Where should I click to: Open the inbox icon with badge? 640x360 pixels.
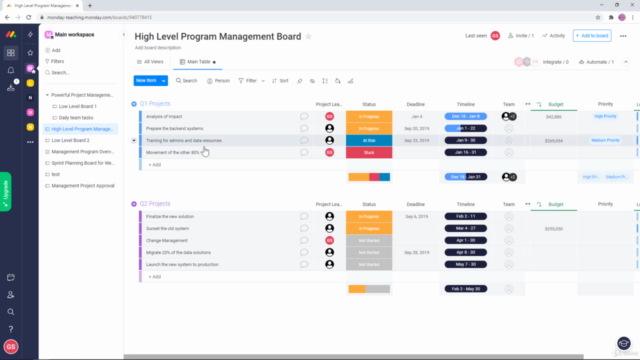(x=11, y=87)
